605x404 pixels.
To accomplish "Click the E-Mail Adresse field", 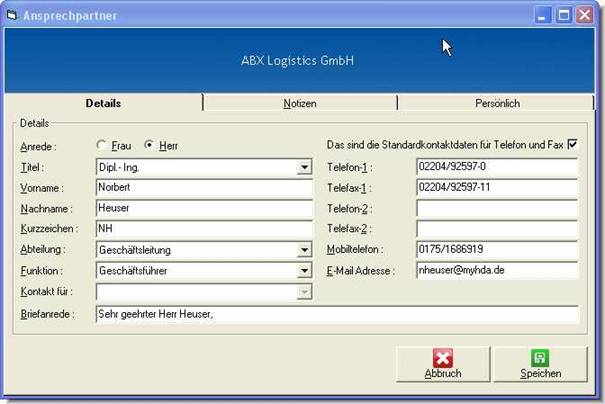I will click(x=497, y=270).
